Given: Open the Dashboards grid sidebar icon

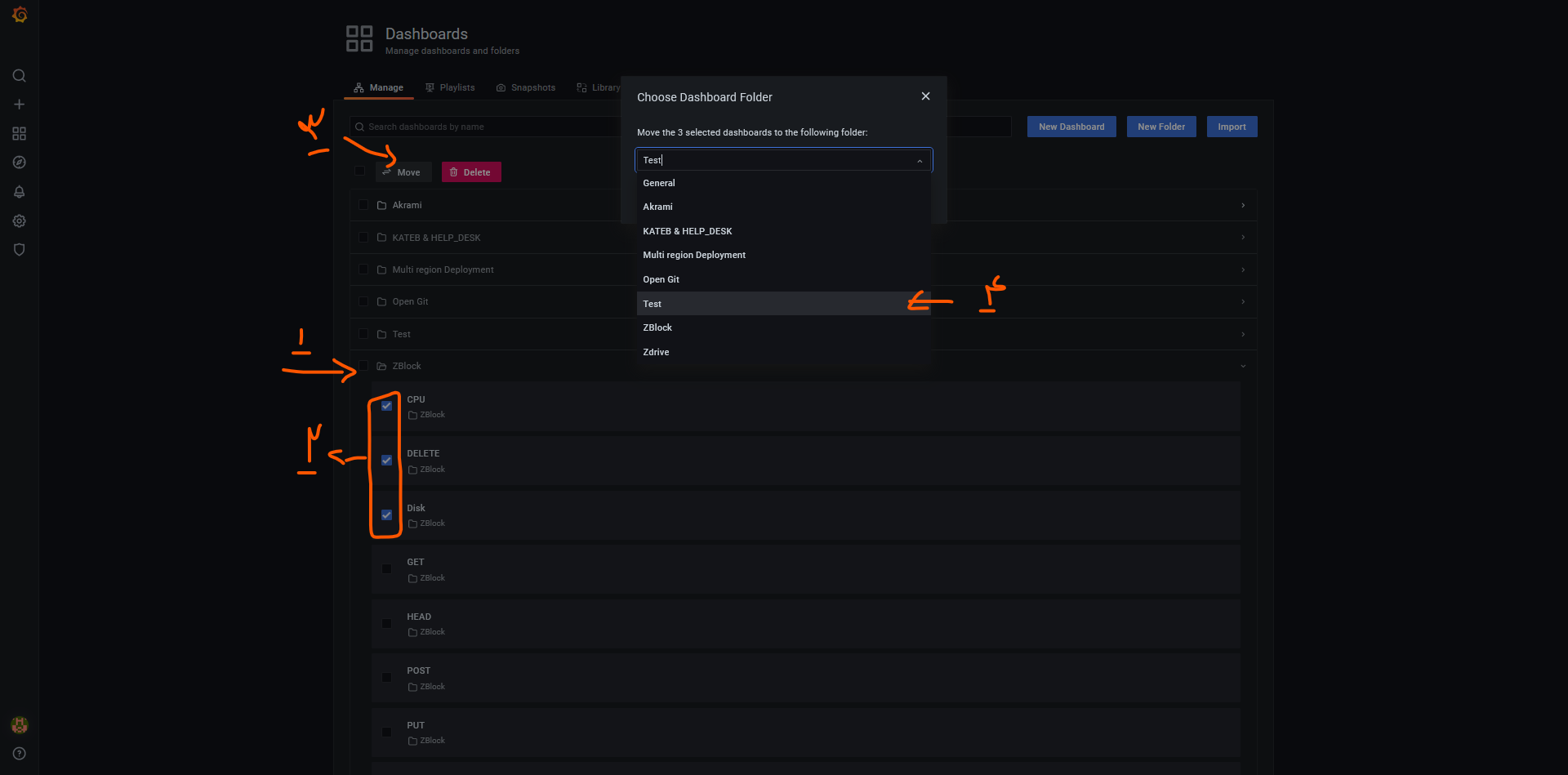Looking at the screenshot, I should (x=20, y=133).
